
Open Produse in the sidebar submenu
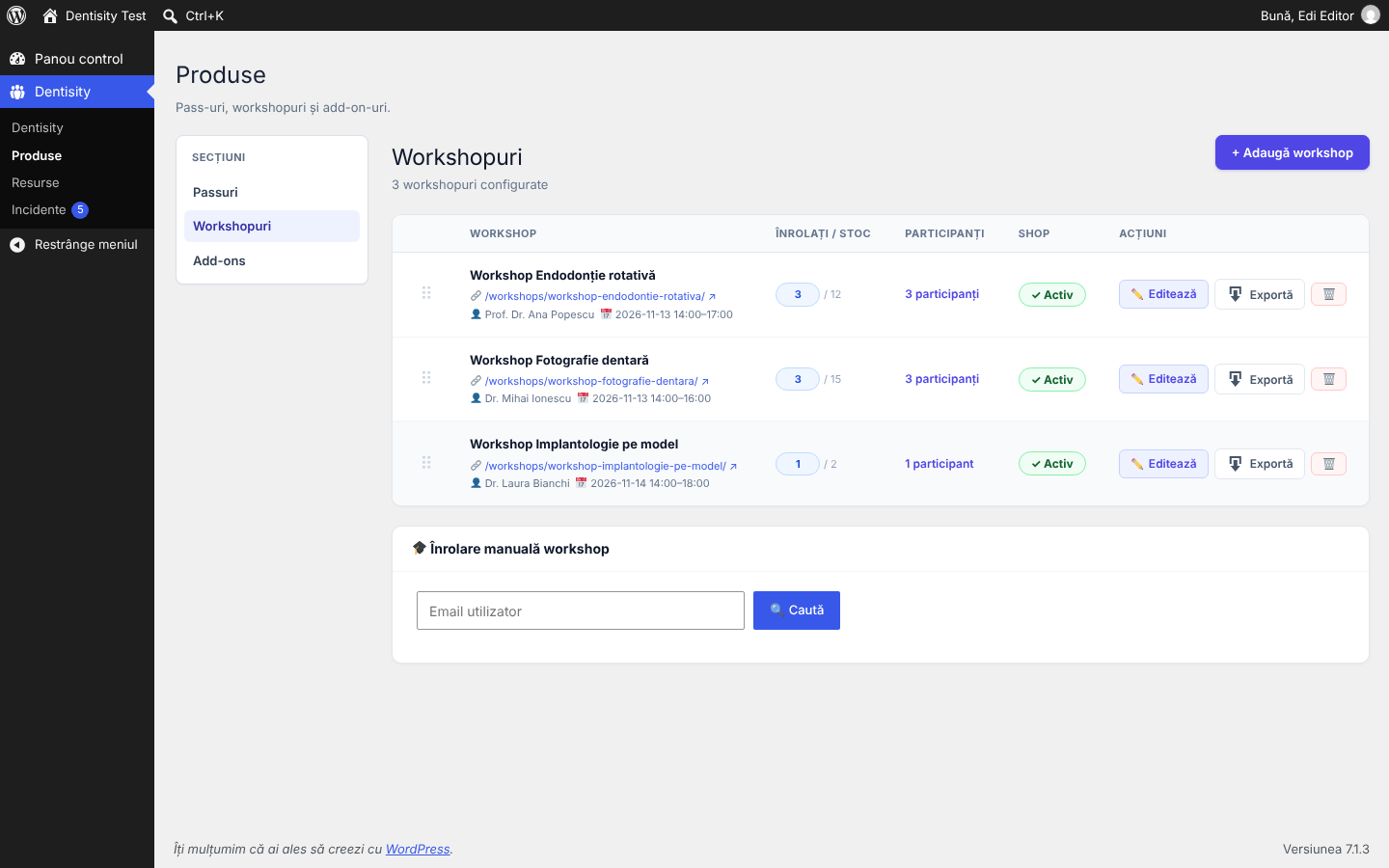point(37,155)
